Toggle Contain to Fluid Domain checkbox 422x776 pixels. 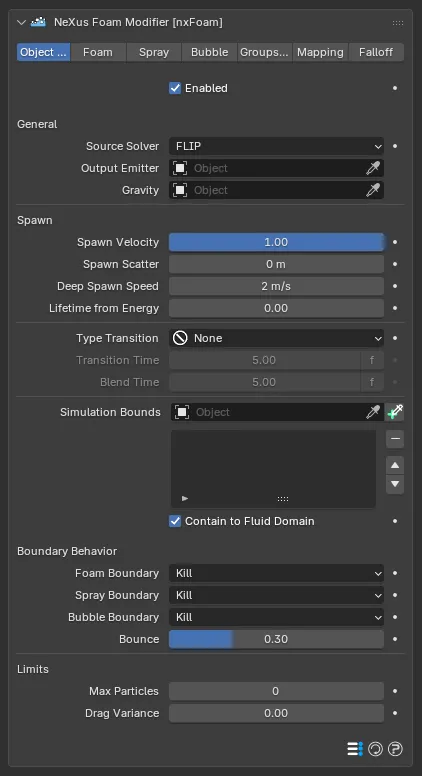175,521
